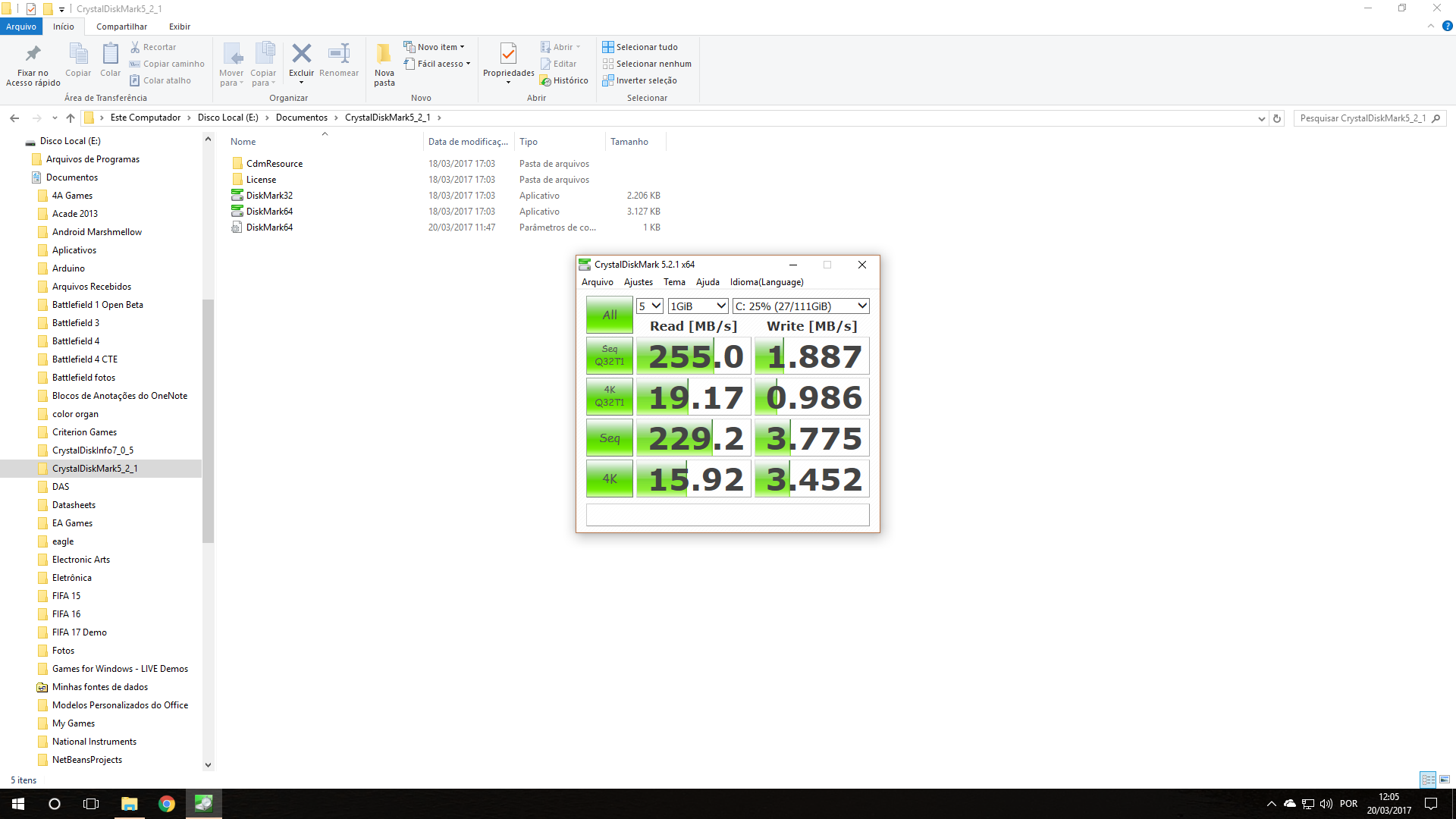Show hidden system tray icons
Viewport: 1456px width, 819px height.
(x=1271, y=804)
